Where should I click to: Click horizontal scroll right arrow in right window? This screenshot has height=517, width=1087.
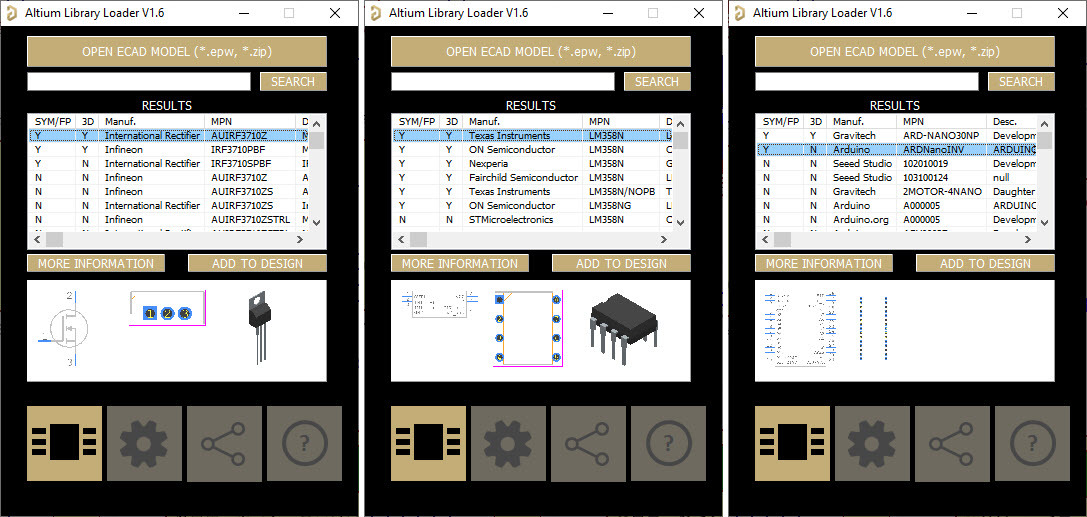click(1027, 239)
